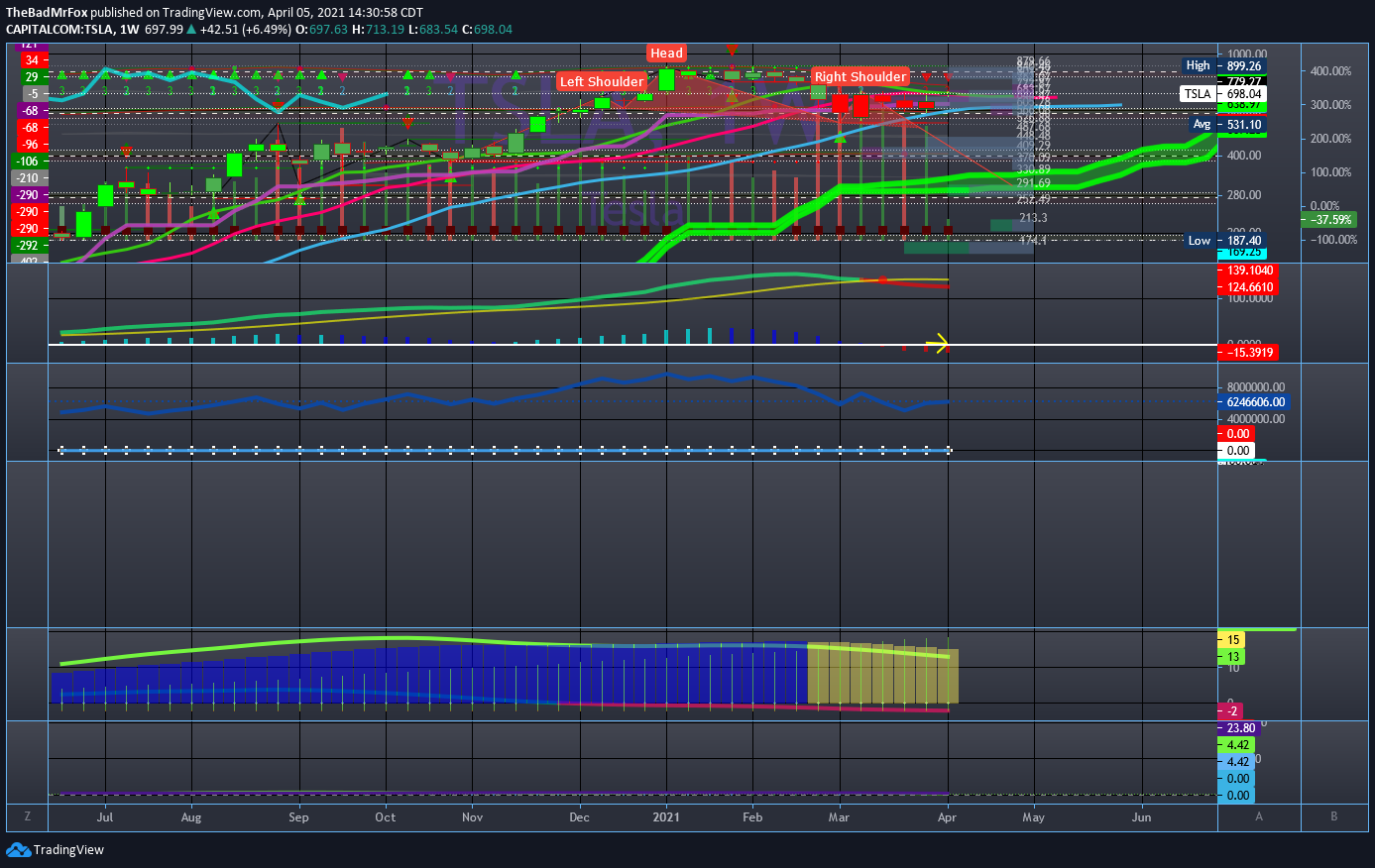Click the yellow 15 indicator label
Viewport: 1375px width, 868px height.
pos(1233,640)
